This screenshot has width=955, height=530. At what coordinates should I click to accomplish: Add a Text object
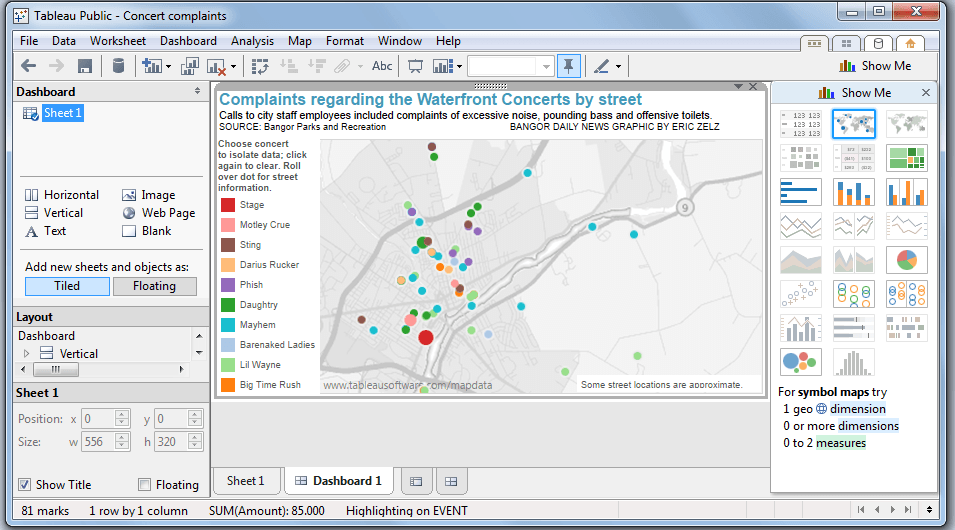click(45, 231)
